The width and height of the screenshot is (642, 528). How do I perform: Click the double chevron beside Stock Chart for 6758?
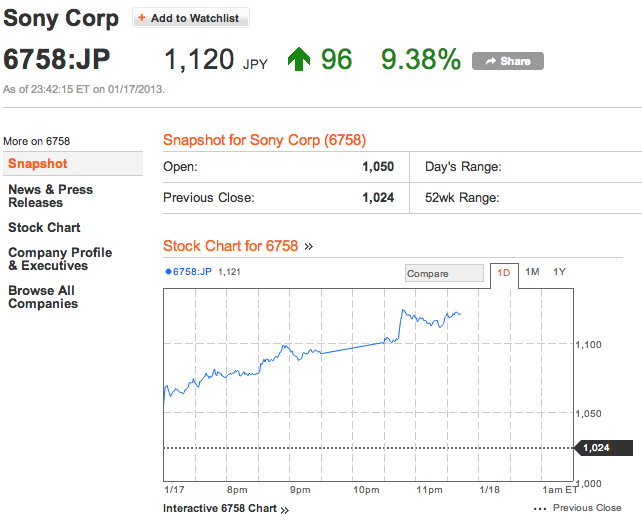pyautogui.click(x=309, y=246)
